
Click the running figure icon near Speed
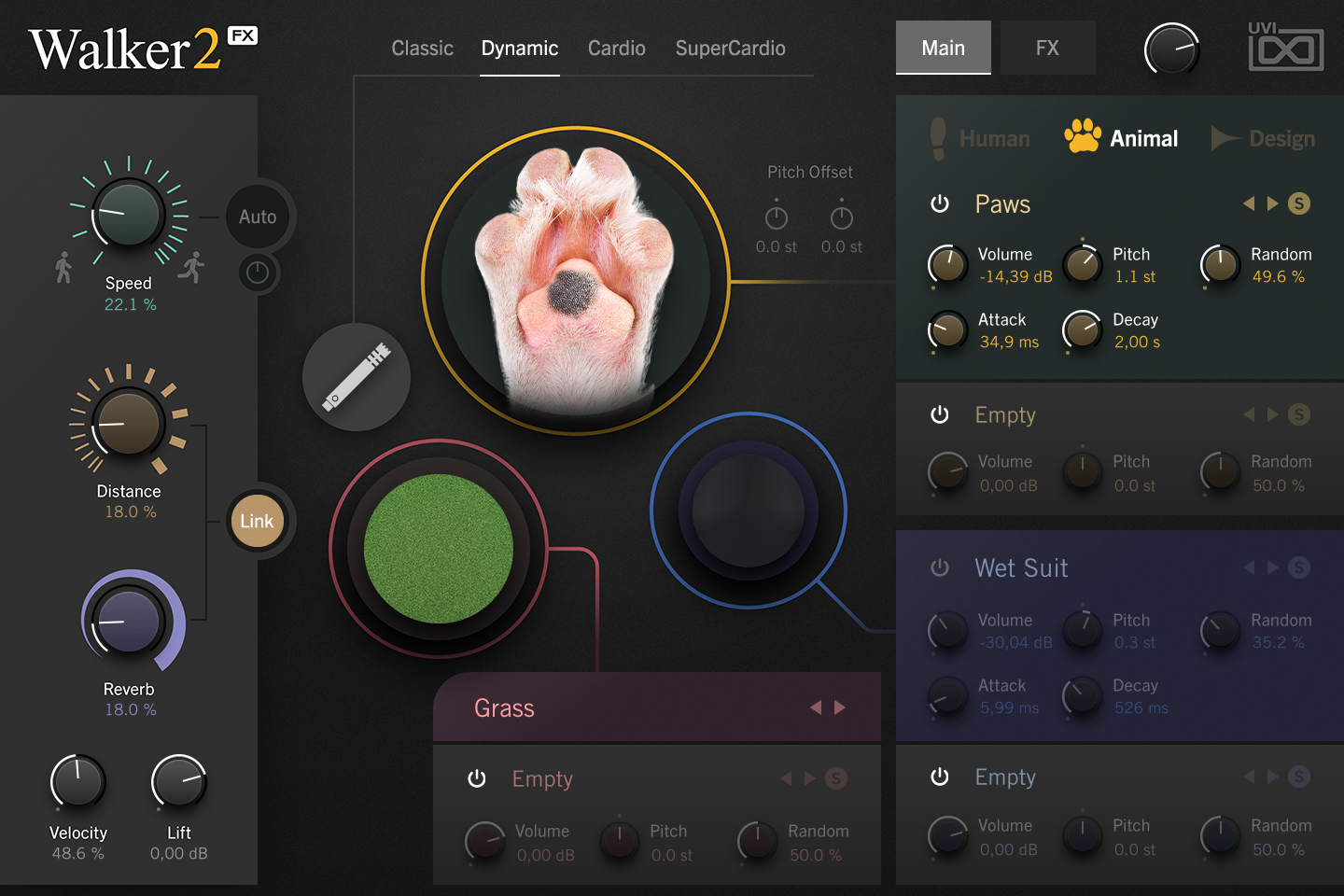pyautogui.click(x=192, y=268)
